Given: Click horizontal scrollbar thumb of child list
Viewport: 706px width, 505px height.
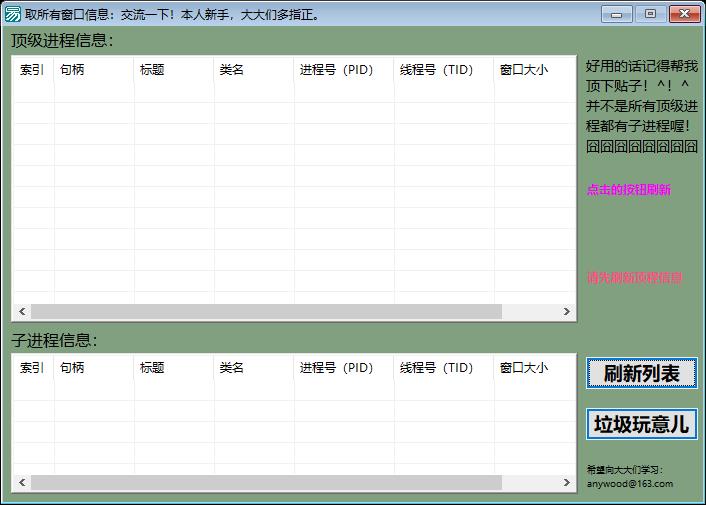Looking at the screenshot, I should tap(266, 482).
